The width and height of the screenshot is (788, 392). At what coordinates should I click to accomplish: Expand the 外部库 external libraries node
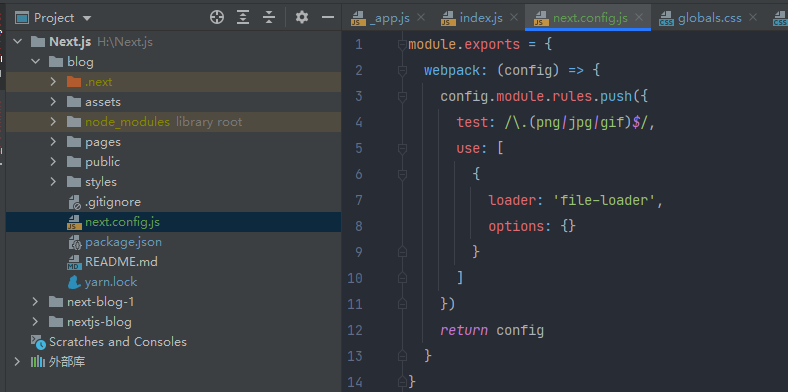pyautogui.click(x=18, y=362)
